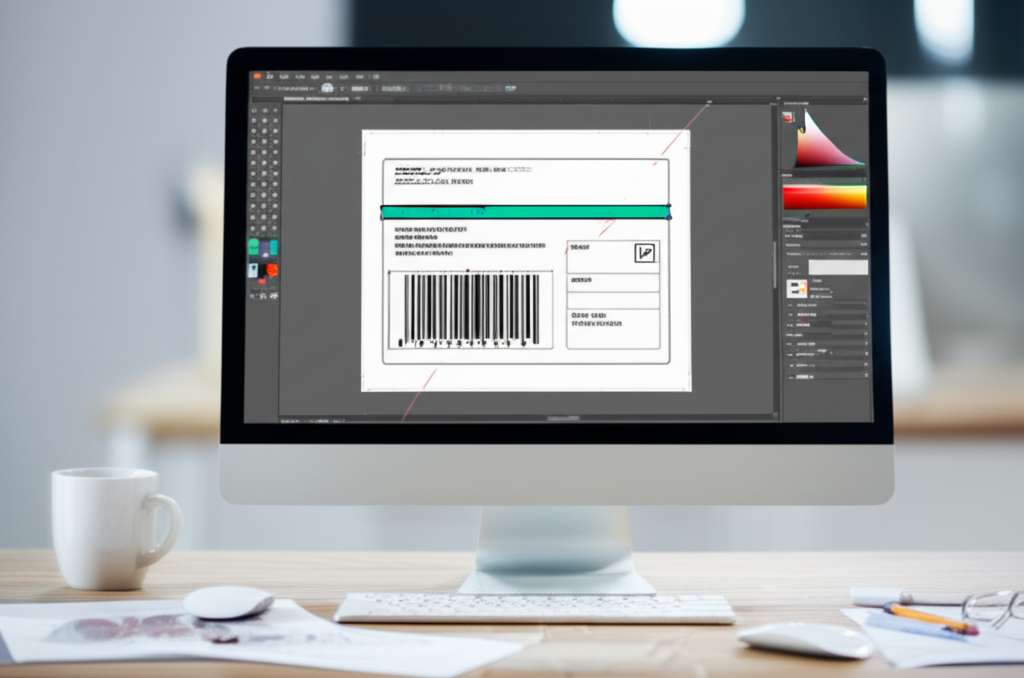Select the purple icon in left toolbar

point(265,248)
